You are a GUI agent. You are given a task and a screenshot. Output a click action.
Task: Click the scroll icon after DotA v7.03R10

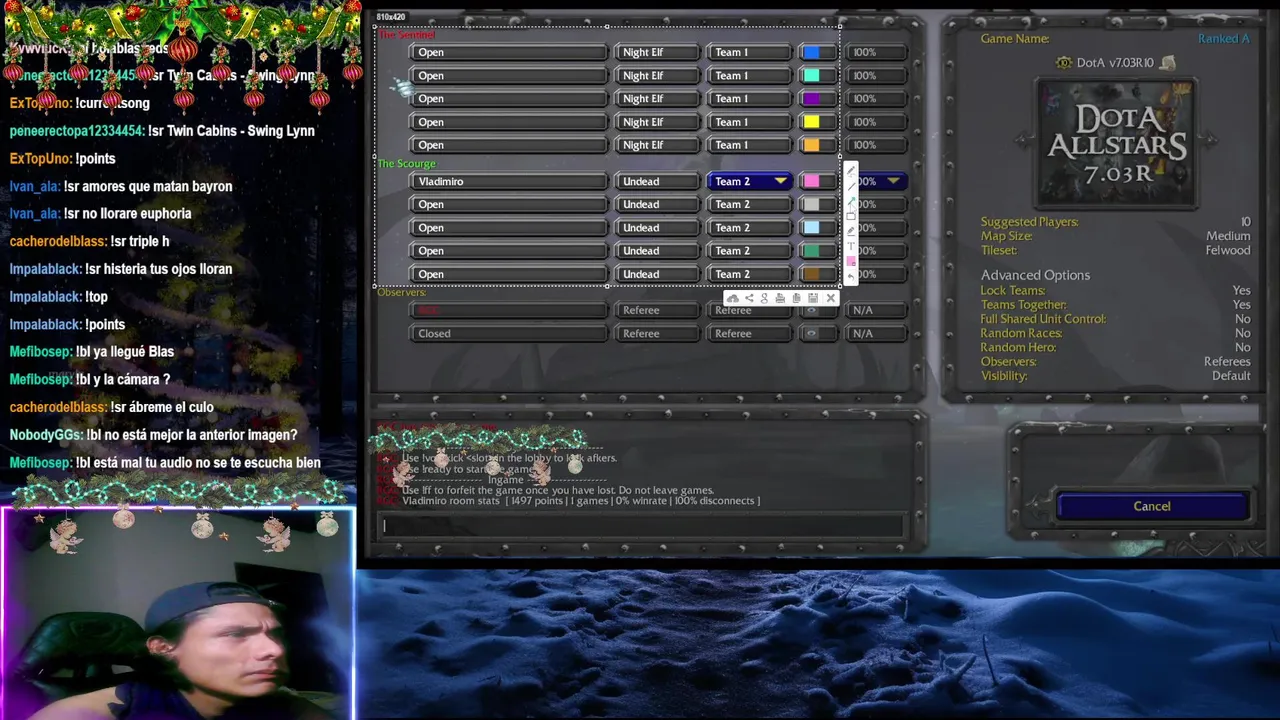(1167, 62)
